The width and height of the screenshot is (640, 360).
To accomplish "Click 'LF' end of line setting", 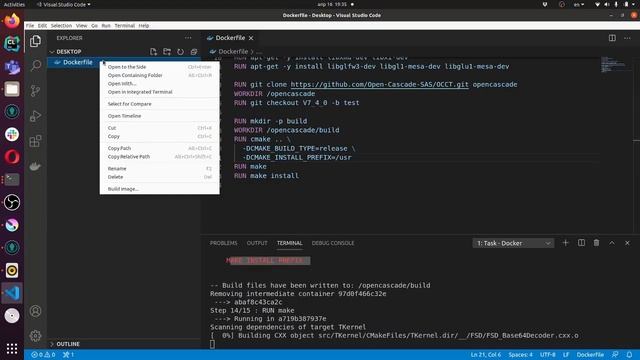I will pos(566,355).
